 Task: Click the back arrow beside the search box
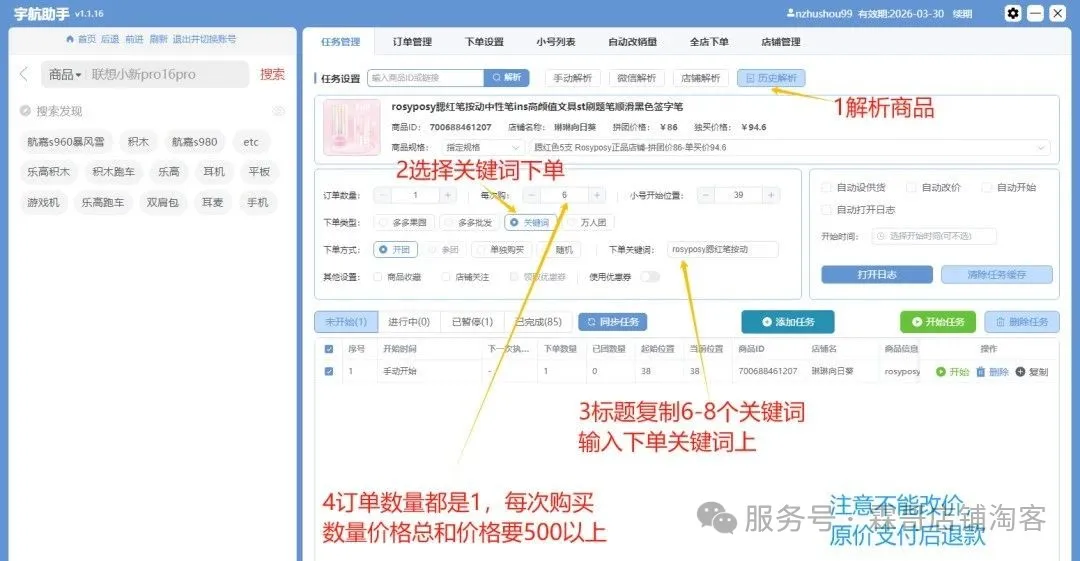coord(24,75)
